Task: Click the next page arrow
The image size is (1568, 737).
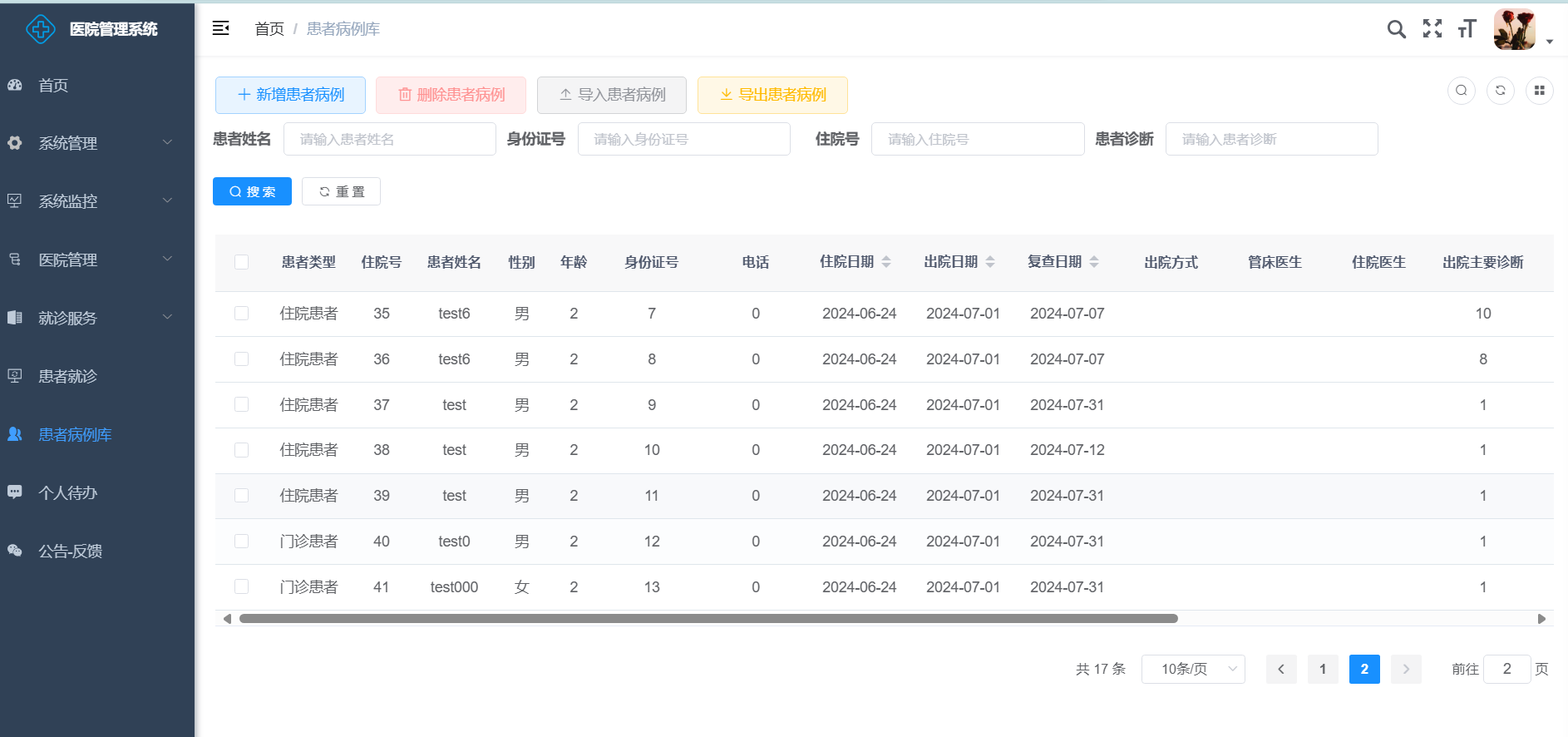Action: [1406, 669]
